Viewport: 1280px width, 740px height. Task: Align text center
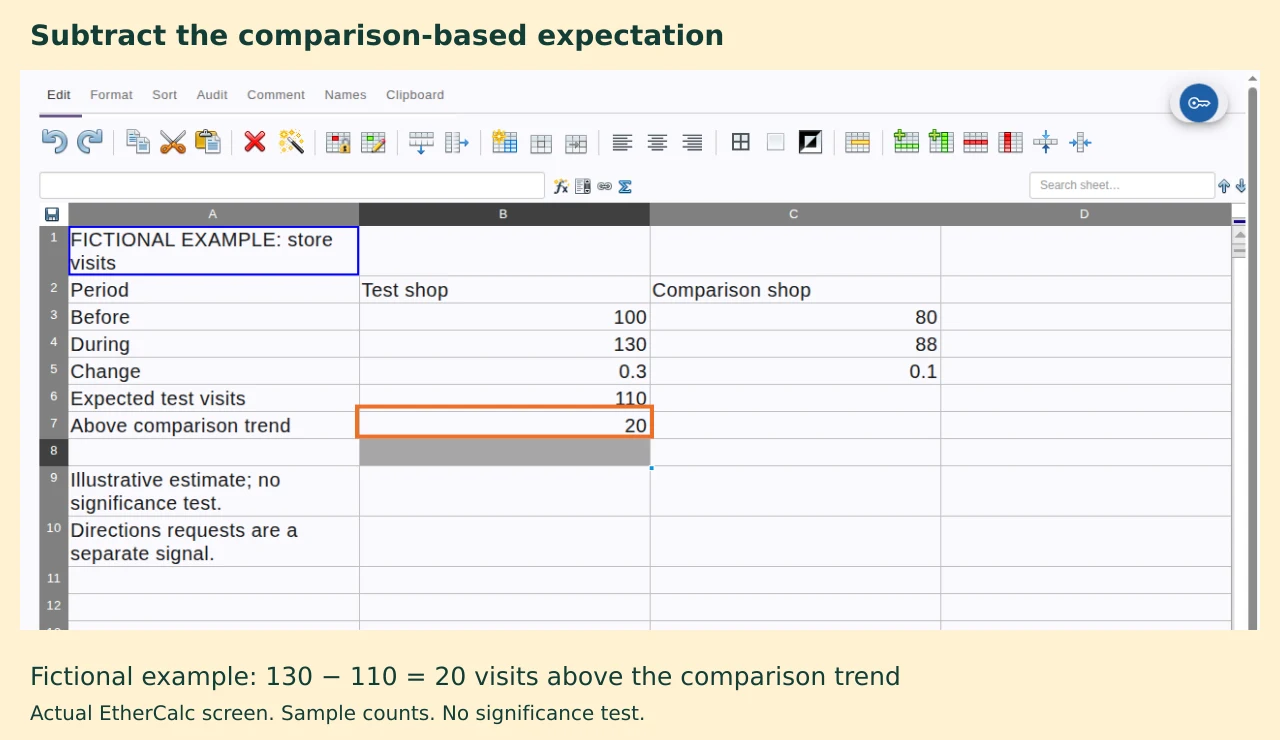[657, 143]
